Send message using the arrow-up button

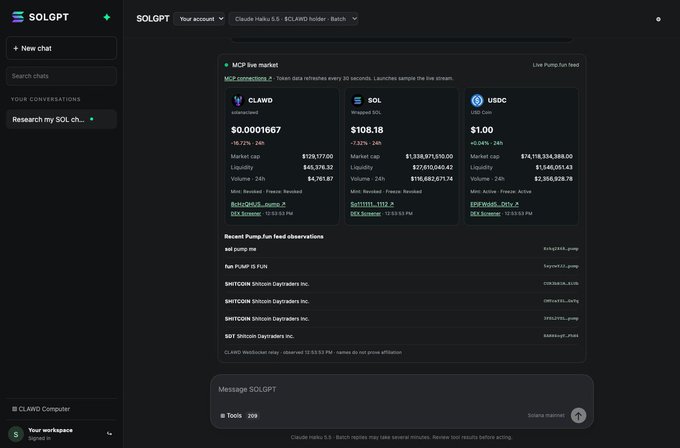pyautogui.click(x=578, y=415)
